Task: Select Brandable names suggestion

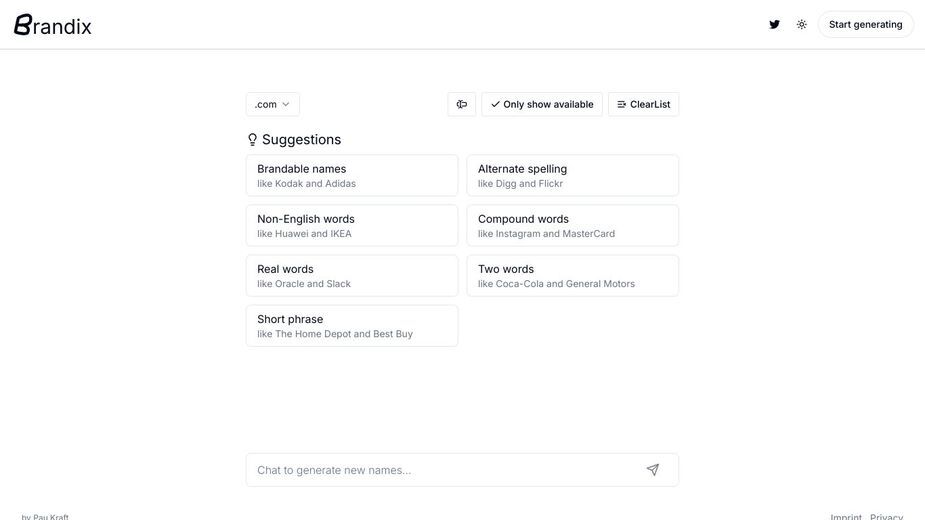Action: (352, 175)
